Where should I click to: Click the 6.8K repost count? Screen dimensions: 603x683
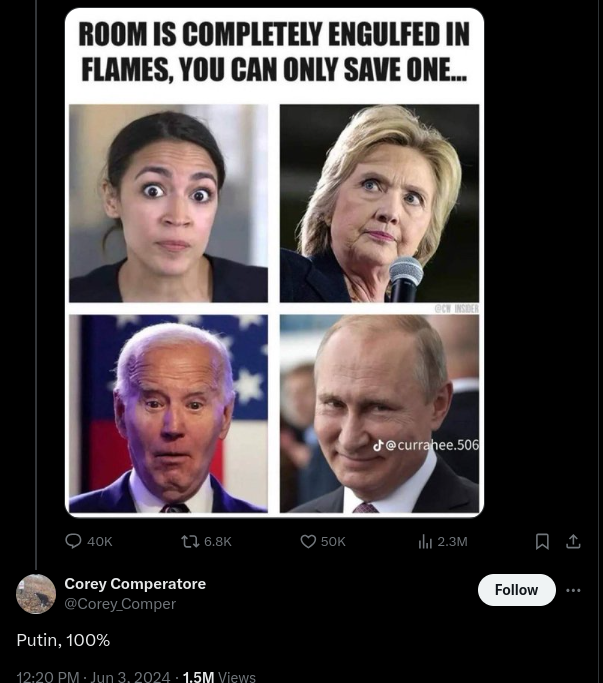217,541
